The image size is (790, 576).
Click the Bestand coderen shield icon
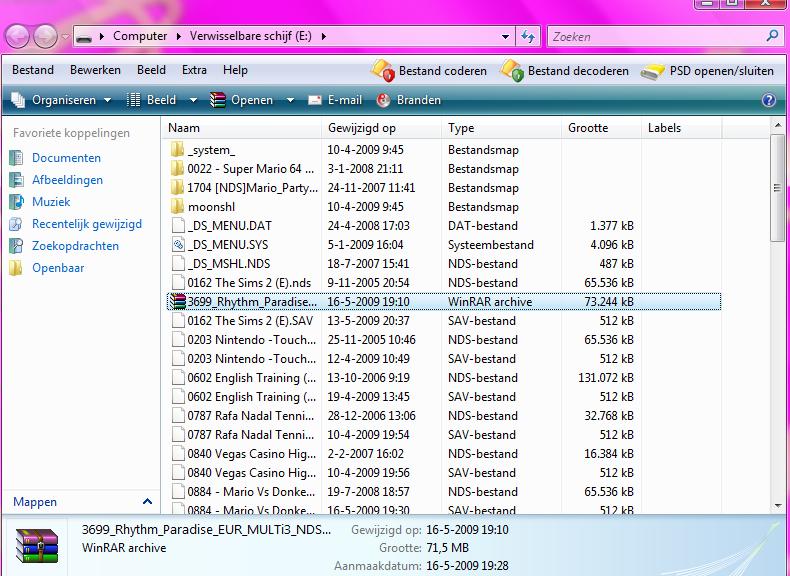point(382,70)
